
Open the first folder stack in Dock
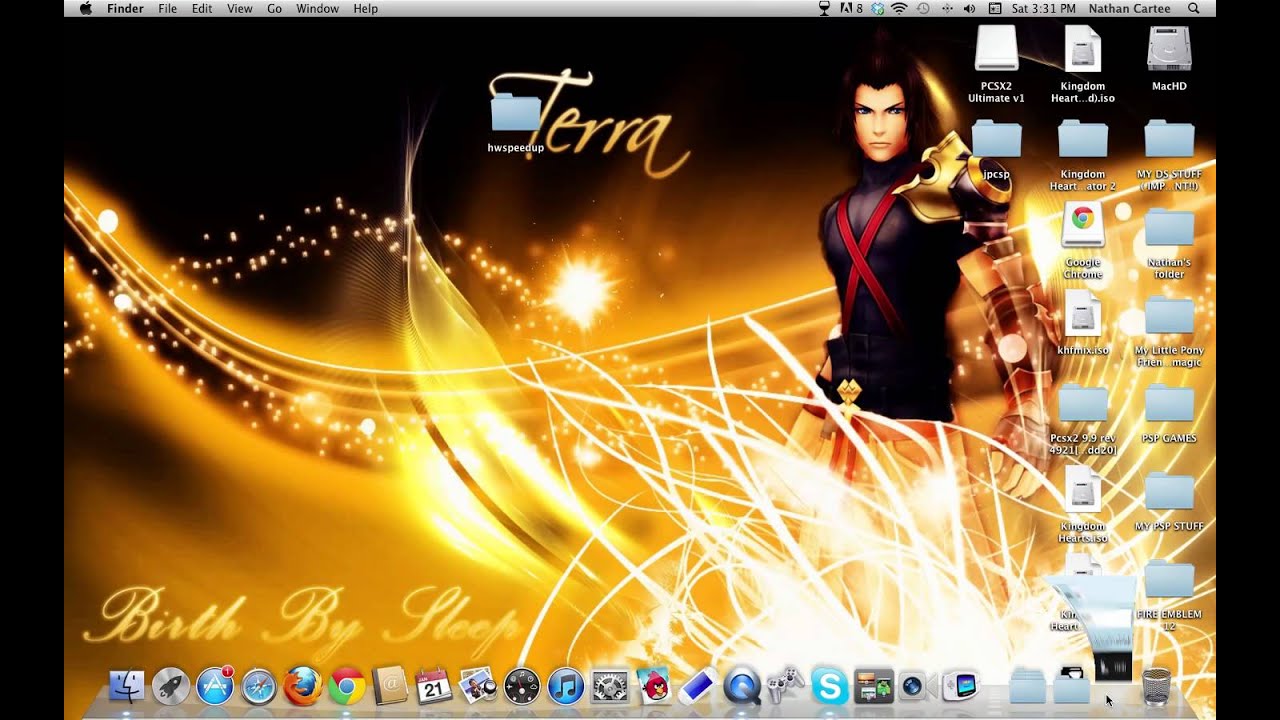click(x=1028, y=688)
